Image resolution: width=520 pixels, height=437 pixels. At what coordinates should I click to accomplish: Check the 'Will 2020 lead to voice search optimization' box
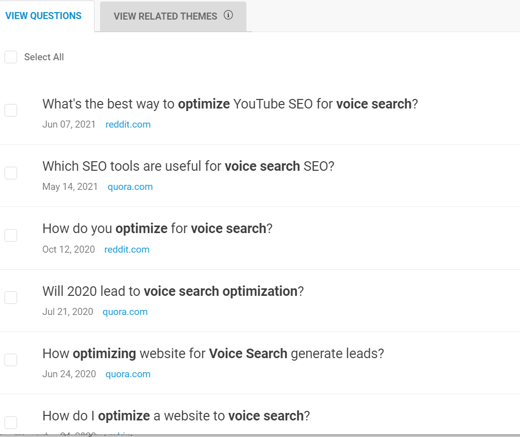[x=11, y=298]
